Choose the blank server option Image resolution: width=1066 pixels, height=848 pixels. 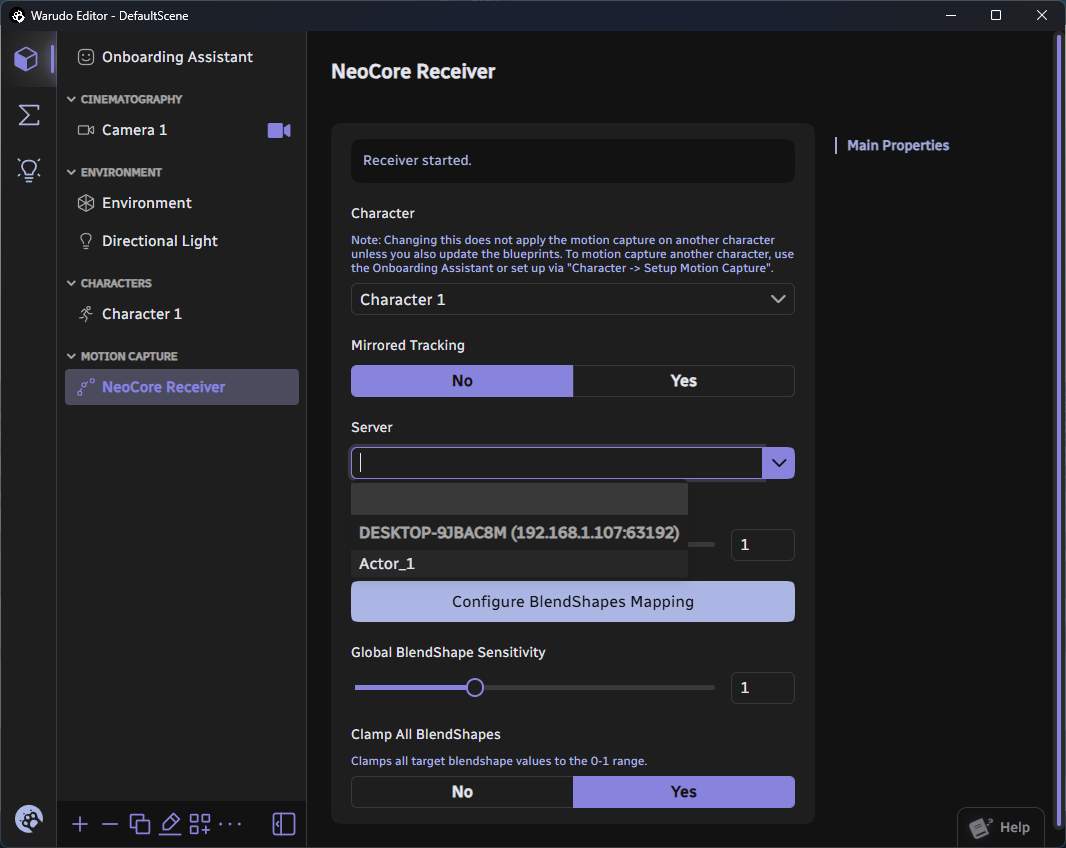tap(519, 499)
